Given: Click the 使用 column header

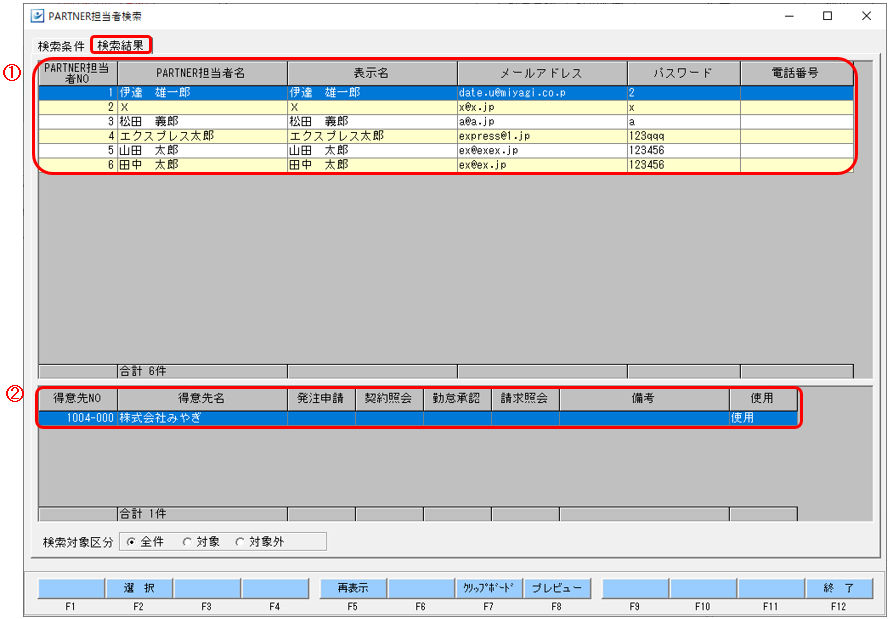Looking at the screenshot, I should click(763, 399).
